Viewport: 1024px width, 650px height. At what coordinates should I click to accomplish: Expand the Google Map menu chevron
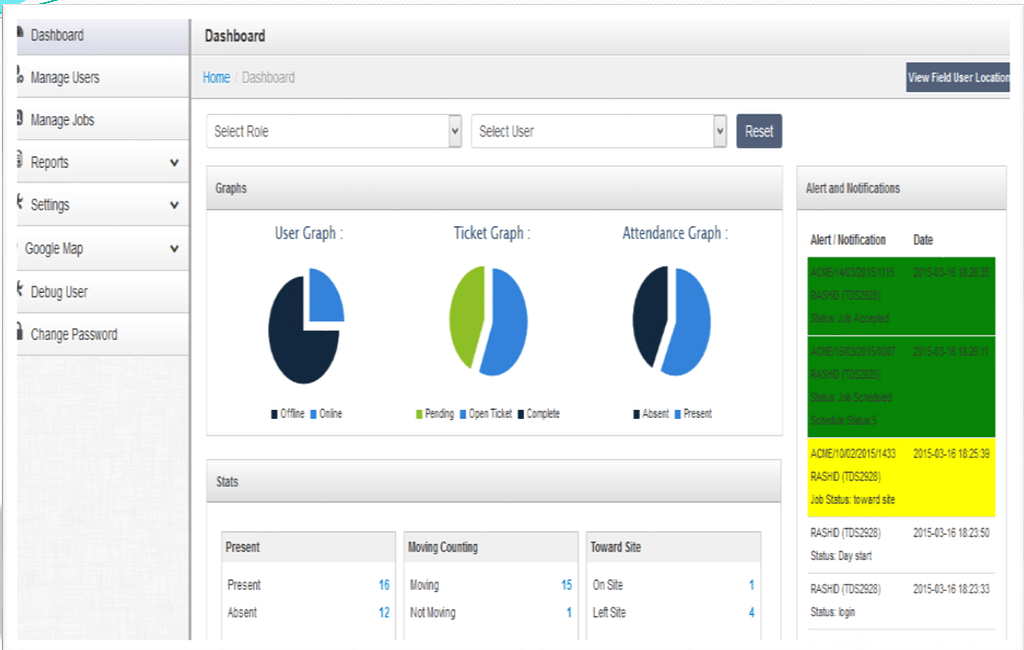tap(174, 249)
